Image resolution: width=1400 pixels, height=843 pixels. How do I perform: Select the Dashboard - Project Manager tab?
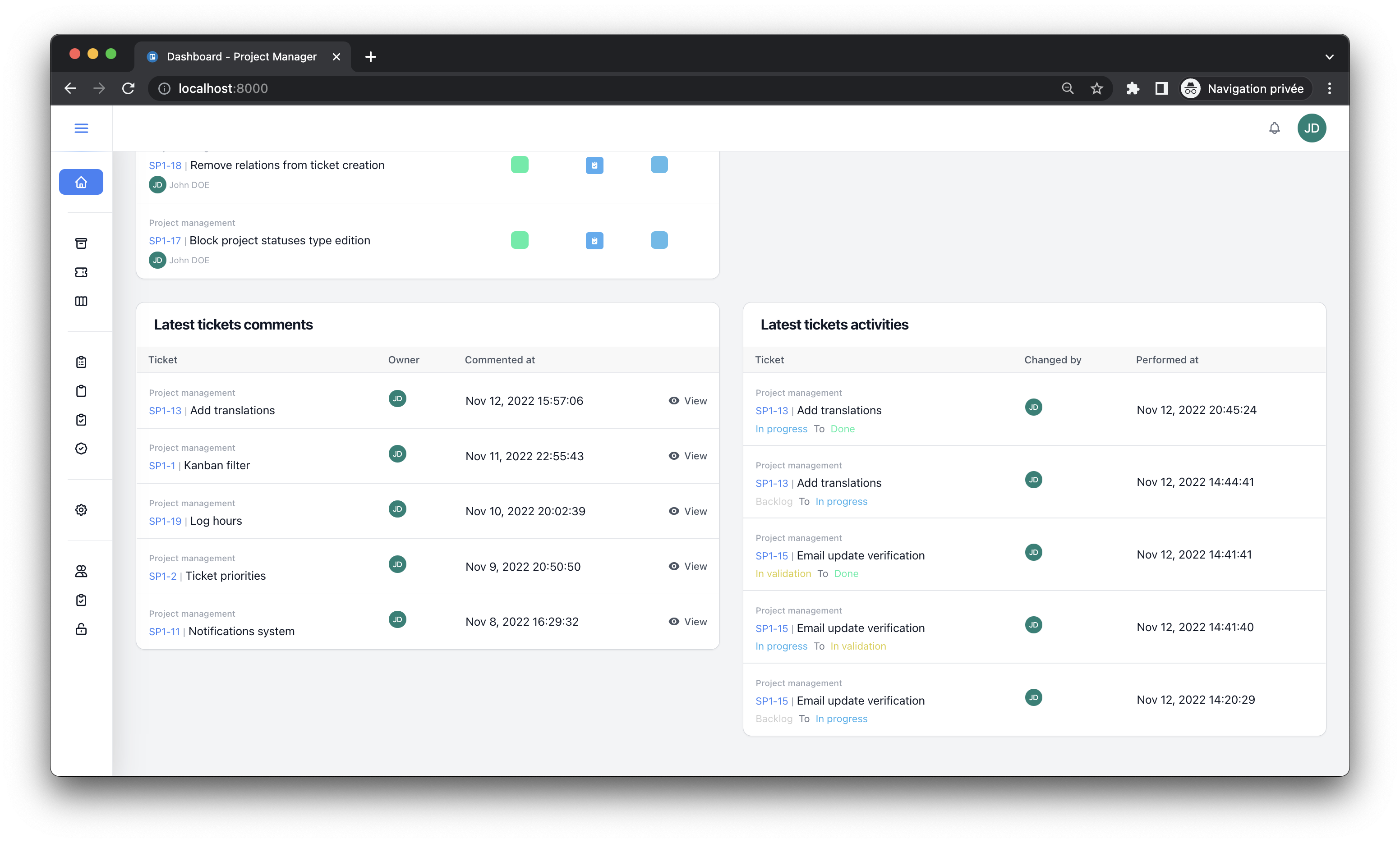241,57
